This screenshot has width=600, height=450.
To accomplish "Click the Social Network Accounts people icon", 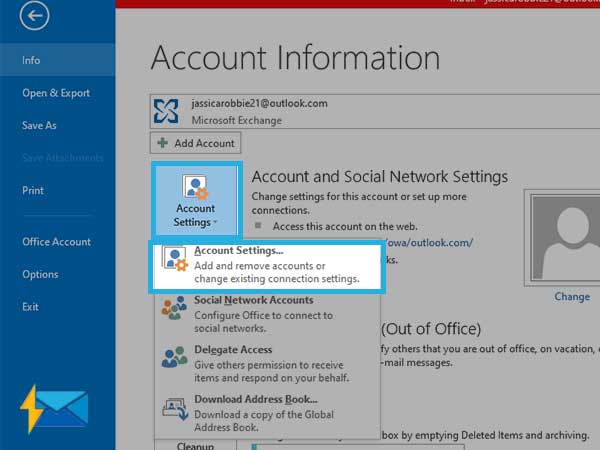I will pos(174,308).
